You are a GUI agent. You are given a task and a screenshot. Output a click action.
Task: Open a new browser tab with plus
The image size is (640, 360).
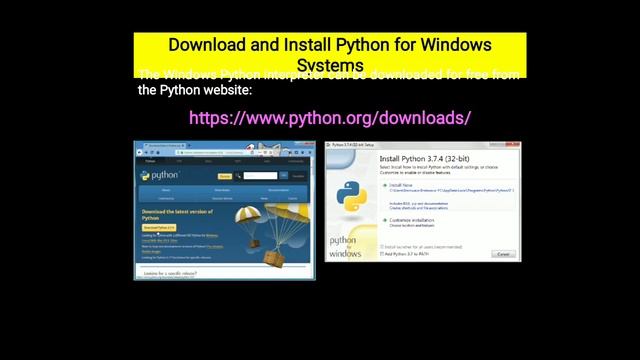coord(189,145)
